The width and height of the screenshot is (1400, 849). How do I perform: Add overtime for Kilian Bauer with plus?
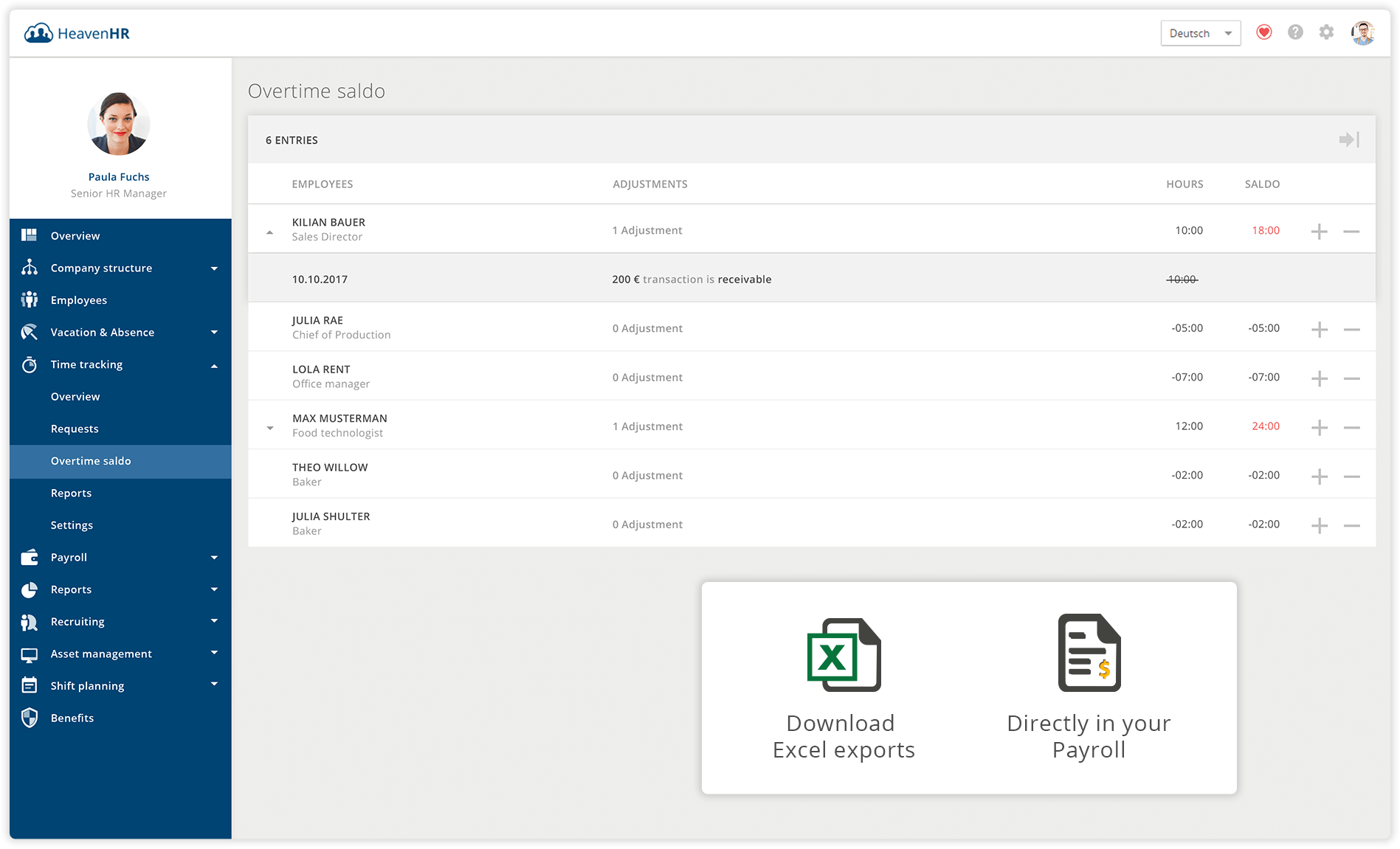point(1320,232)
